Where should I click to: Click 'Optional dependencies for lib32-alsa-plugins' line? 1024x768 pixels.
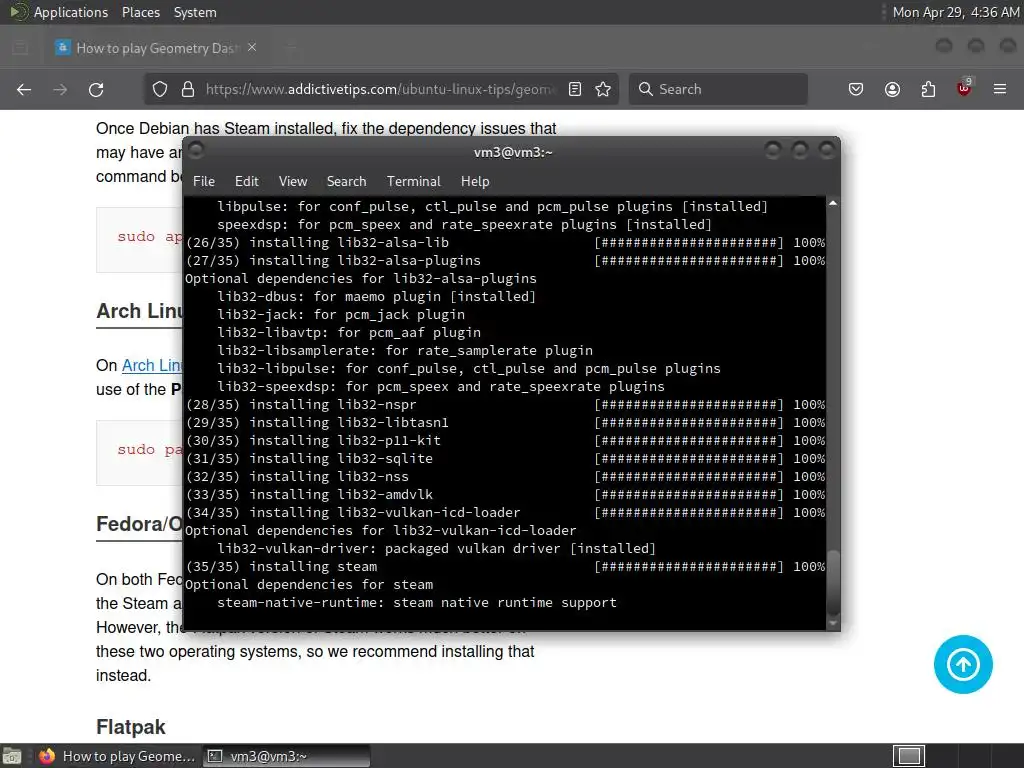[x=360, y=279]
